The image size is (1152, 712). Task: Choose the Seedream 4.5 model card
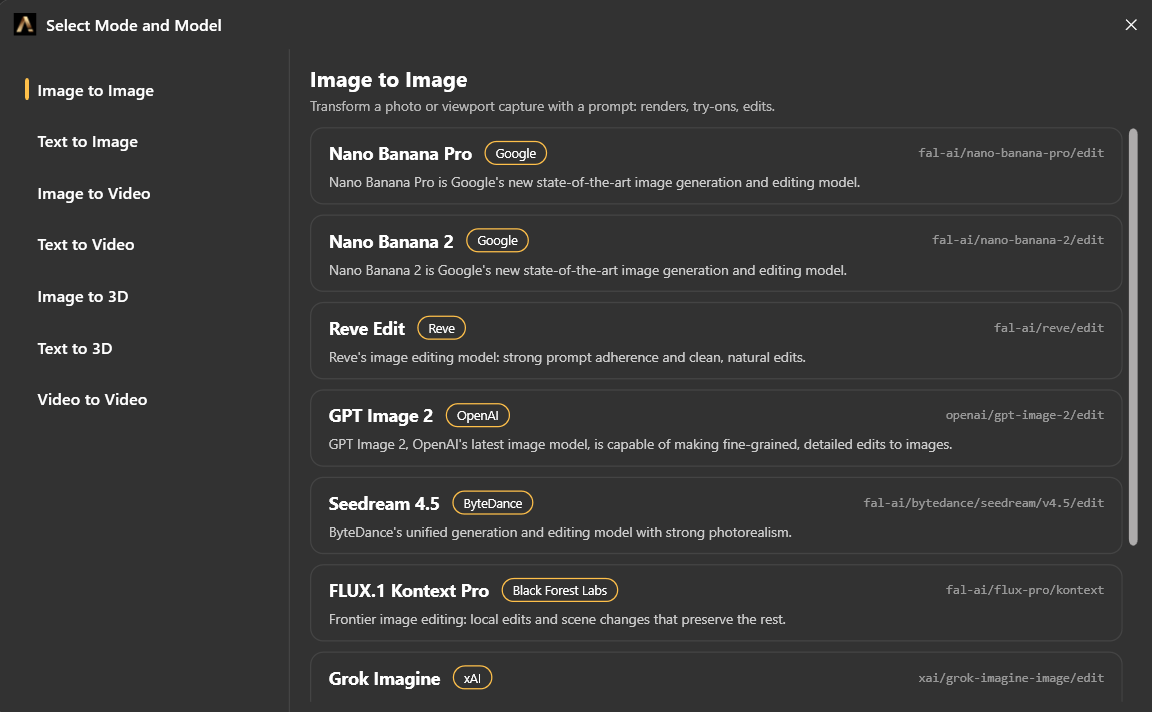coord(716,516)
